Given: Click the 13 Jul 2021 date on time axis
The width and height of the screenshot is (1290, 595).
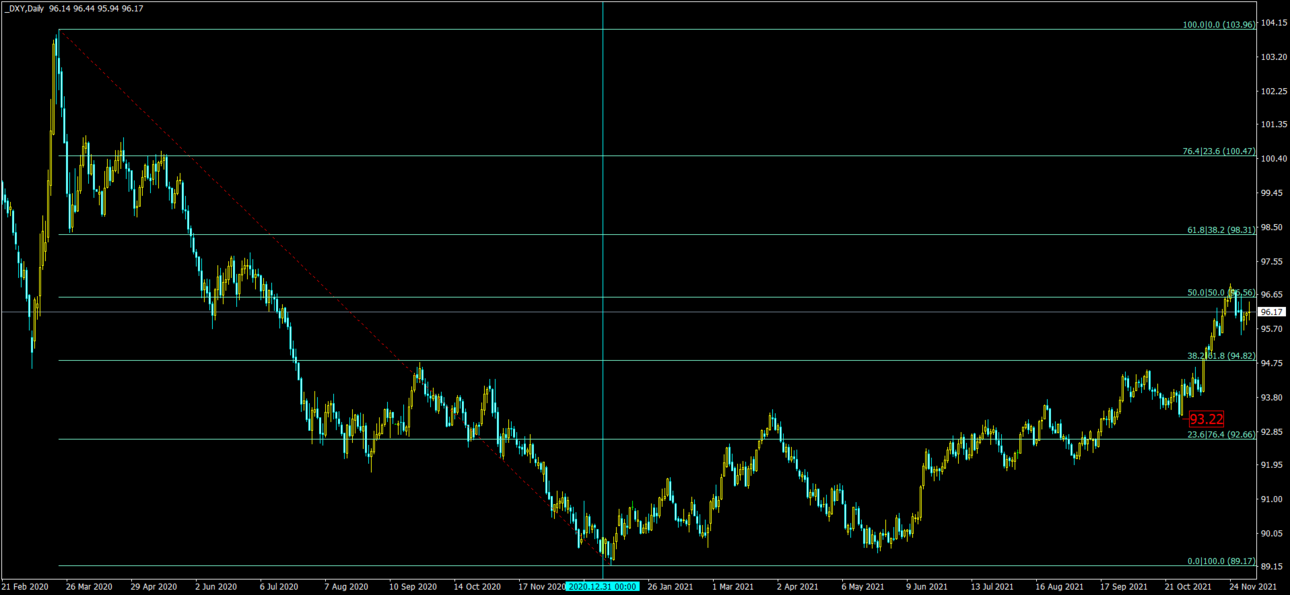Looking at the screenshot, I should click(x=993, y=587).
